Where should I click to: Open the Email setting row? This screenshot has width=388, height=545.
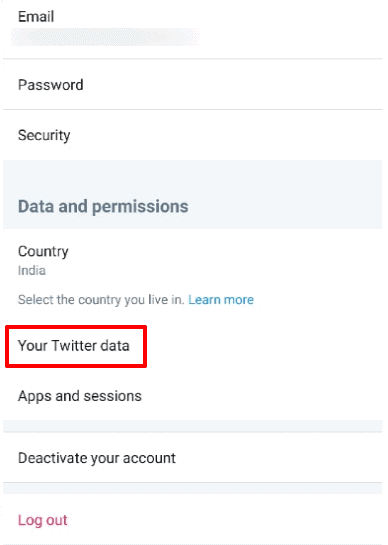click(193, 29)
